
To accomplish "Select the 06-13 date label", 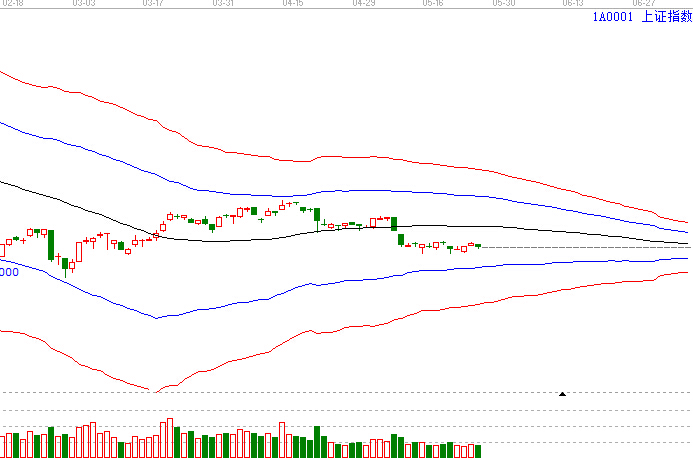I will tap(574, 4).
